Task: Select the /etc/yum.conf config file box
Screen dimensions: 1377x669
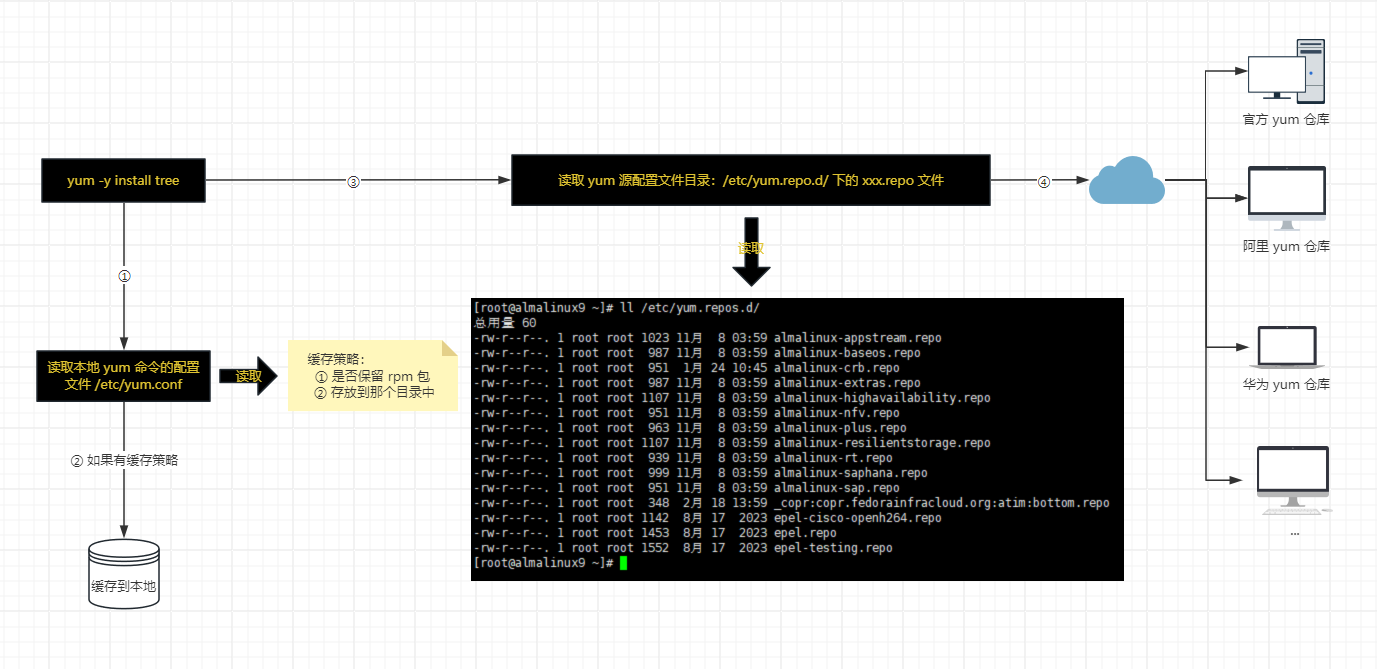Action: click(x=123, y=376)
